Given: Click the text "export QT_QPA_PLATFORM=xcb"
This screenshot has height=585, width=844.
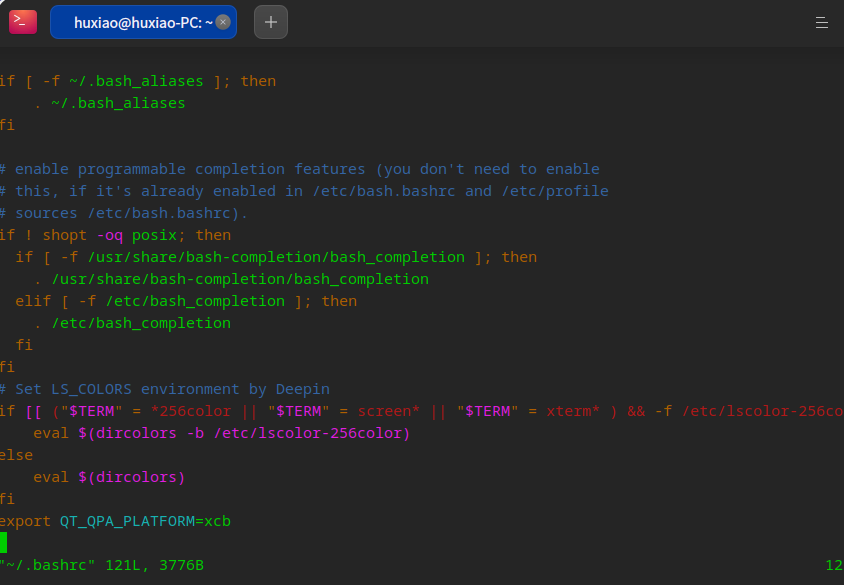Looking at the screenshot, I should (x=115, y=521).
